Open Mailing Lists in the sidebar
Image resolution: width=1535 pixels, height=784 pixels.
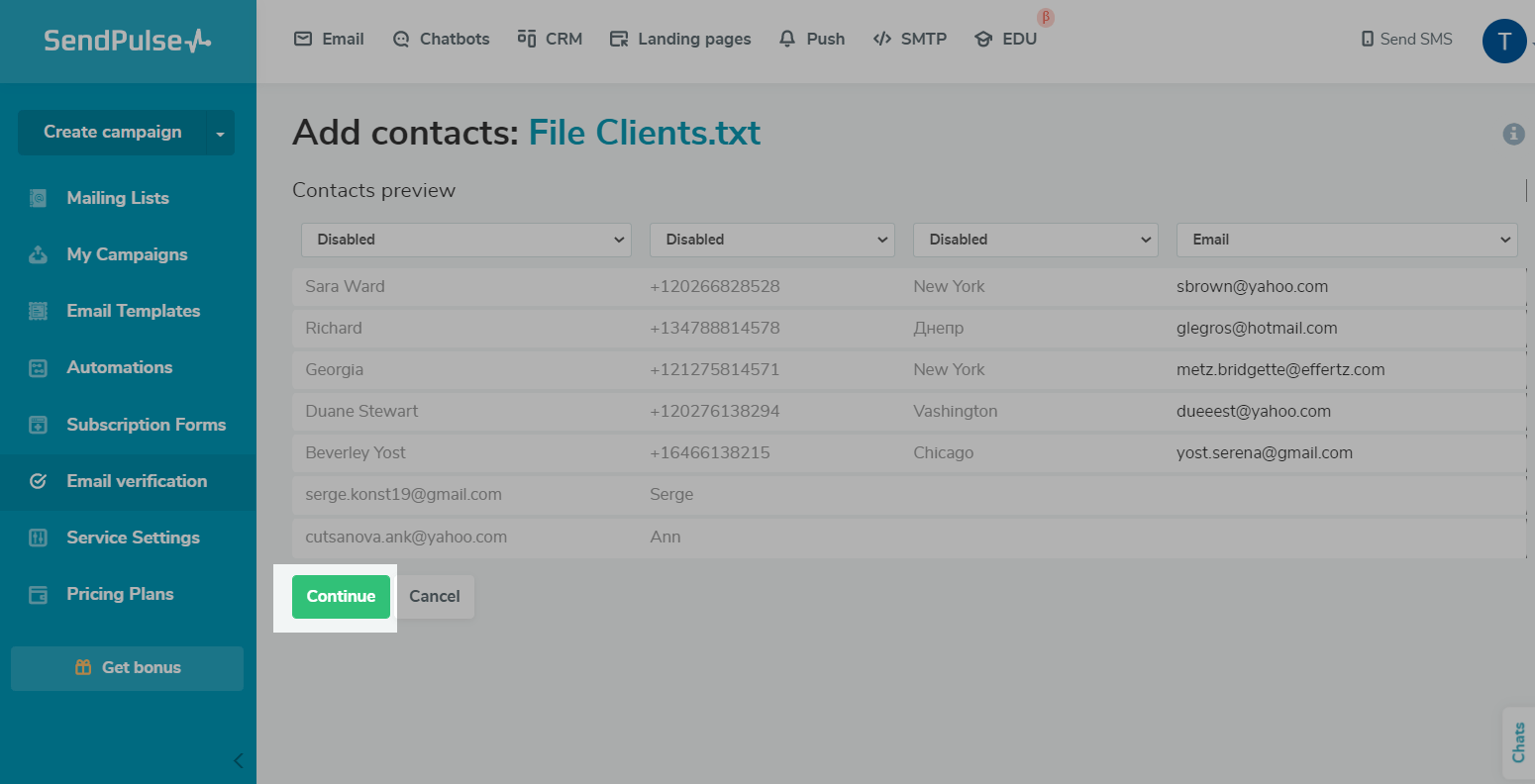(x=118, y=198)
